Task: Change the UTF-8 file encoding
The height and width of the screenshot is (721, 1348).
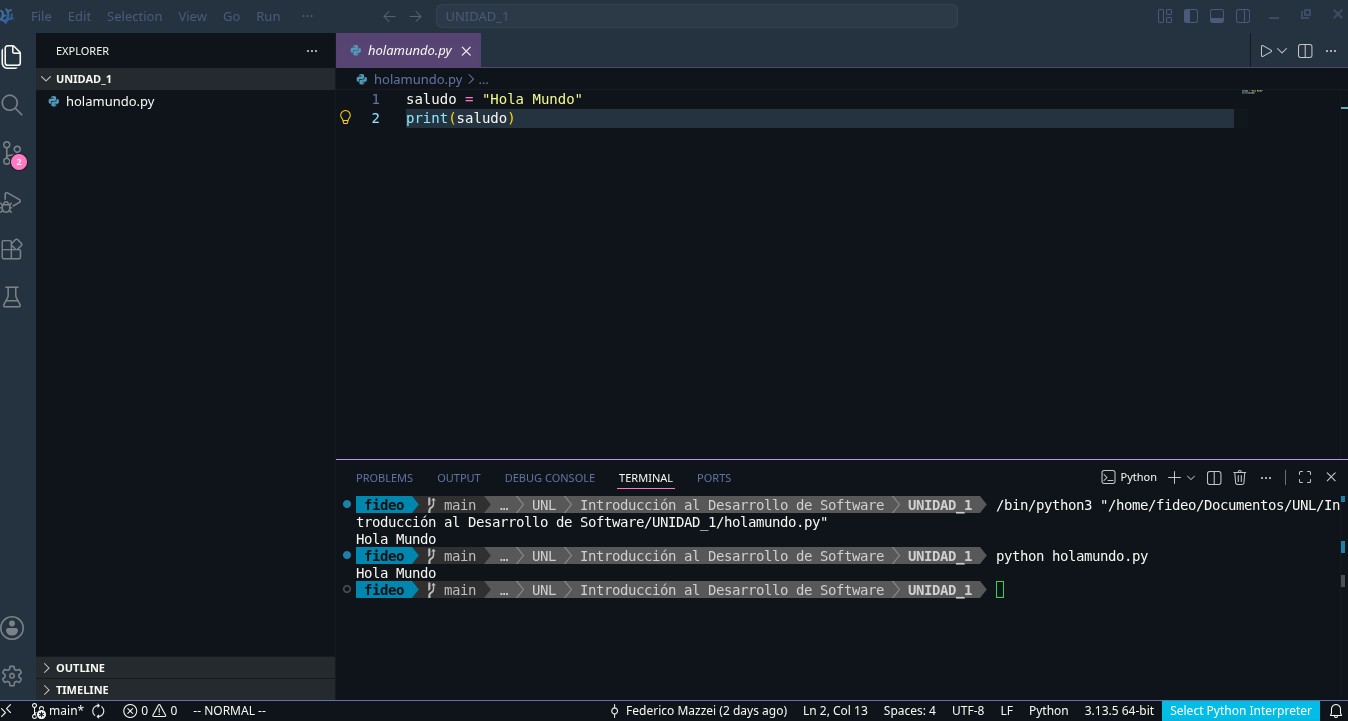Action: click(968, 711)
